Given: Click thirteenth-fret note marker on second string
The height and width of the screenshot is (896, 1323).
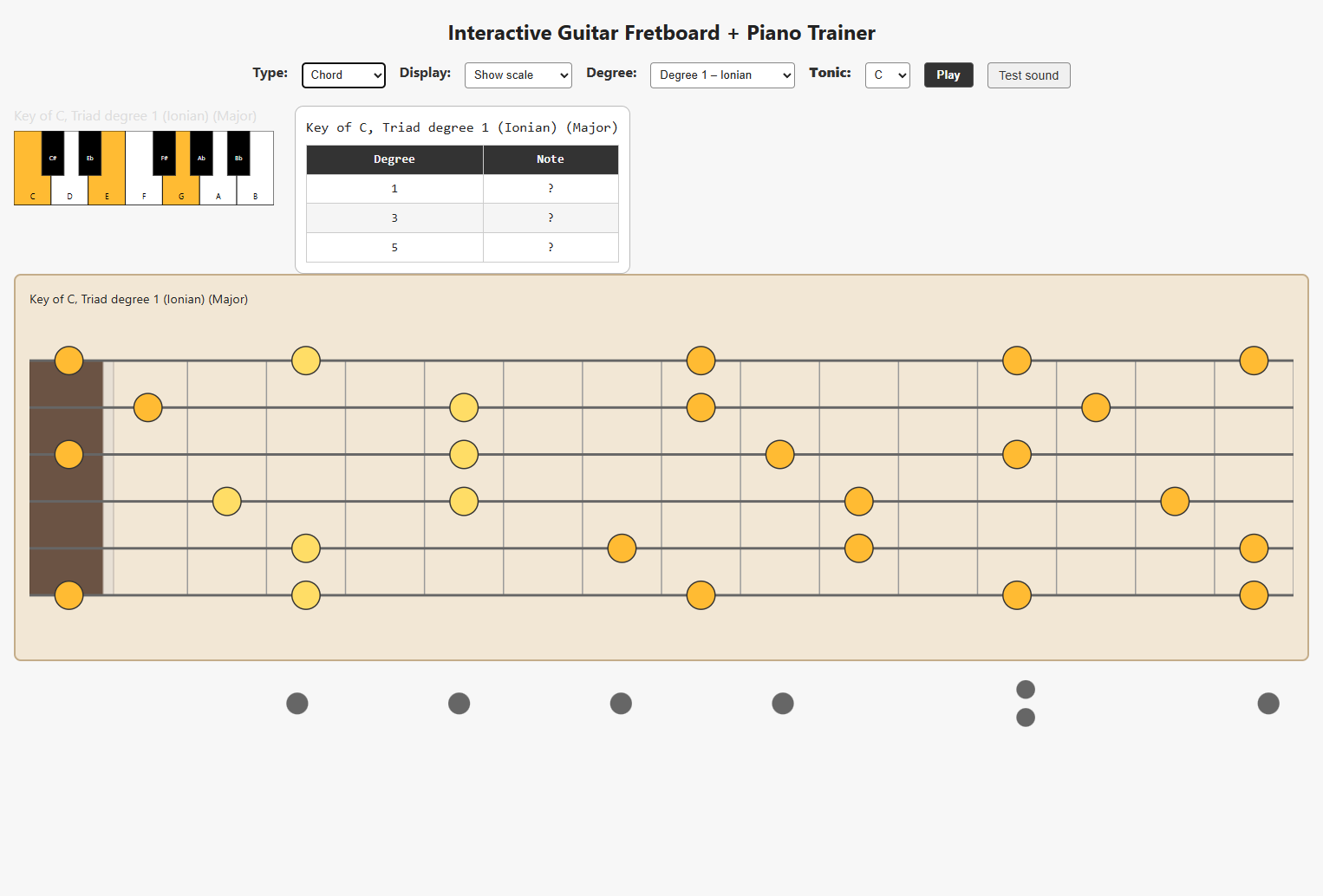Looking at the screenshot, I should [x=1096, y=407].
